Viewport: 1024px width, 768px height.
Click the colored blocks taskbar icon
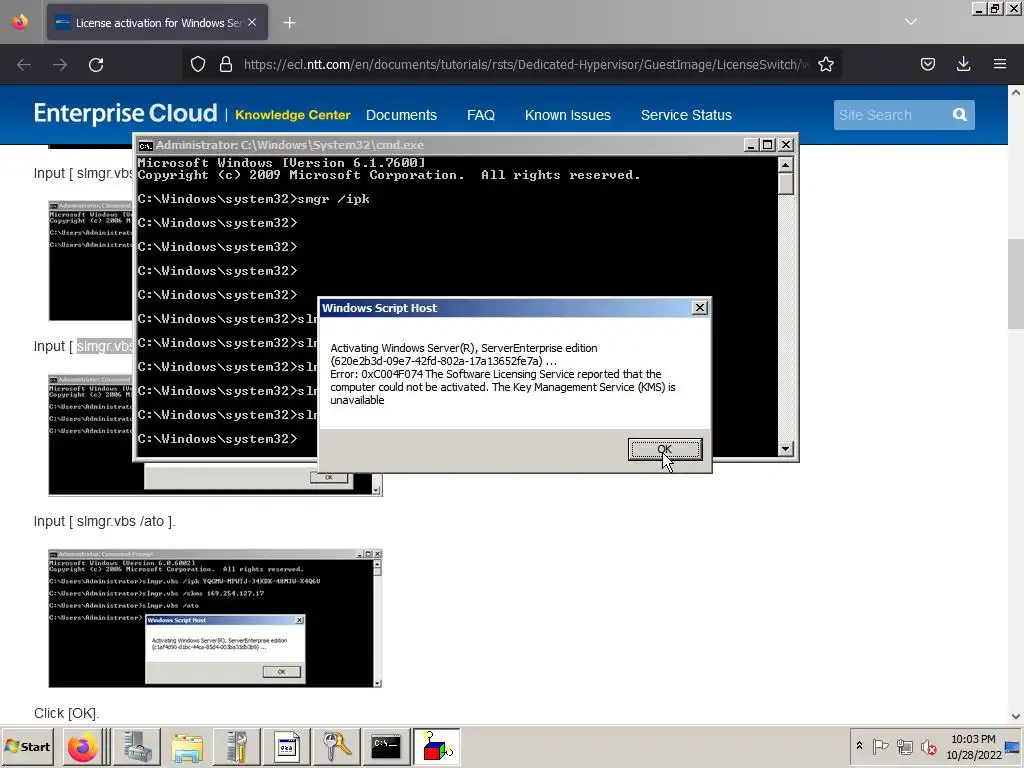point(437,746)
